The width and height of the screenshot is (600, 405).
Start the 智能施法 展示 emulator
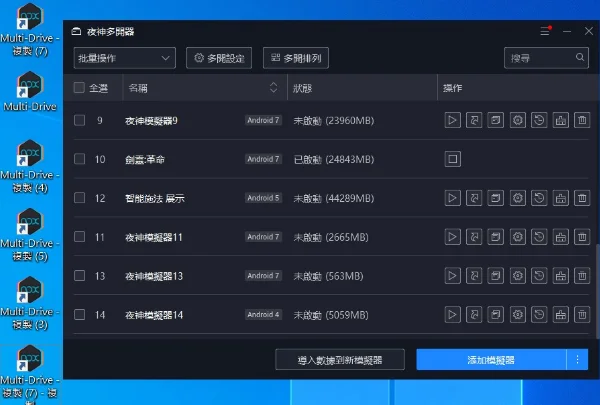pyautogui.click(x=452, y=198)
